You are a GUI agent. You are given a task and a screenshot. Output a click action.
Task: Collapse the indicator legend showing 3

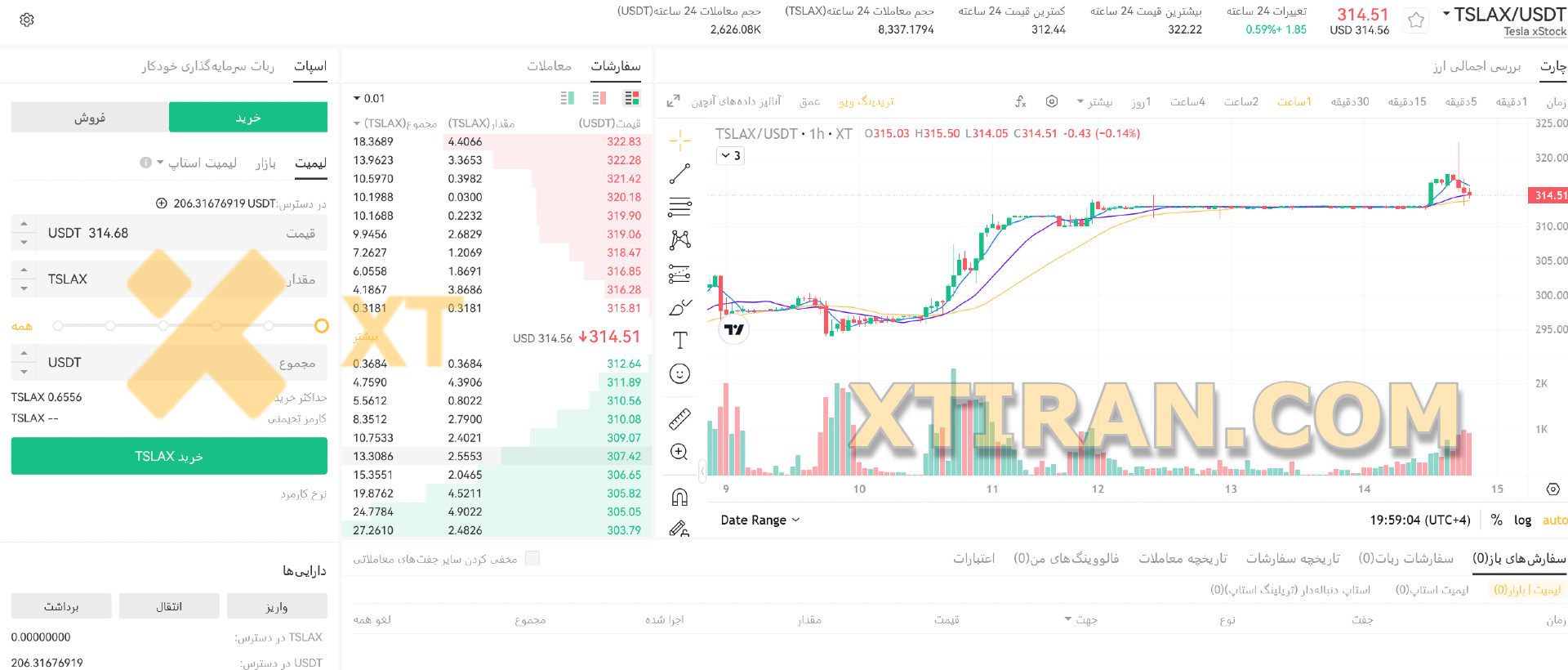(x=731, y=155)
